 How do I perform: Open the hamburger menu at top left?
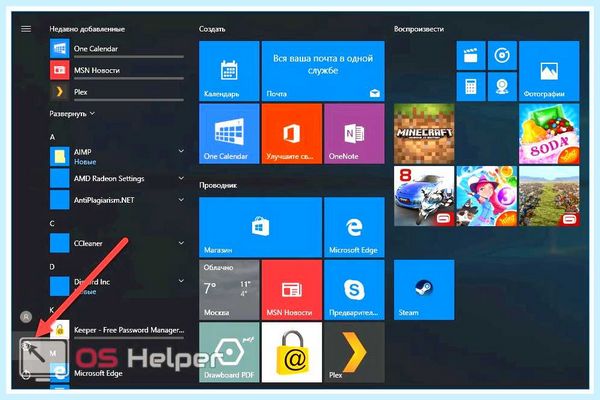tap(26, 29)
